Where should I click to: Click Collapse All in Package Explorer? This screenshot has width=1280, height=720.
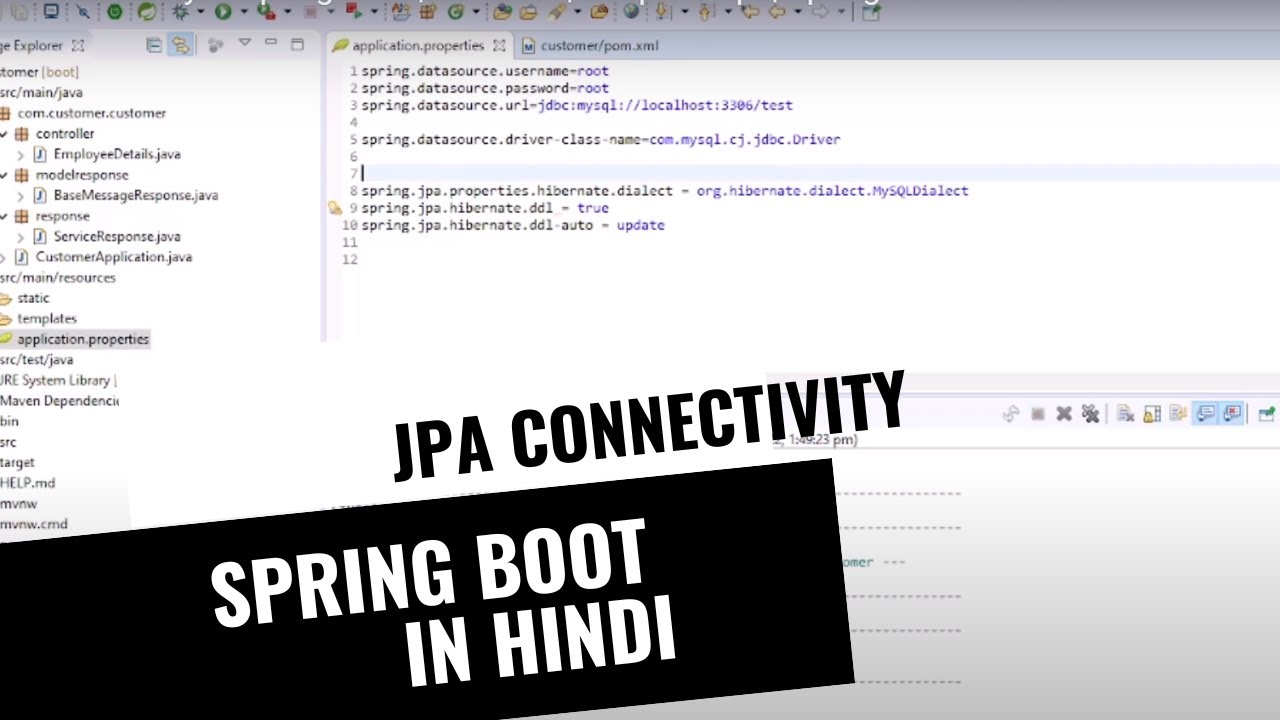(x=154, y=45)
